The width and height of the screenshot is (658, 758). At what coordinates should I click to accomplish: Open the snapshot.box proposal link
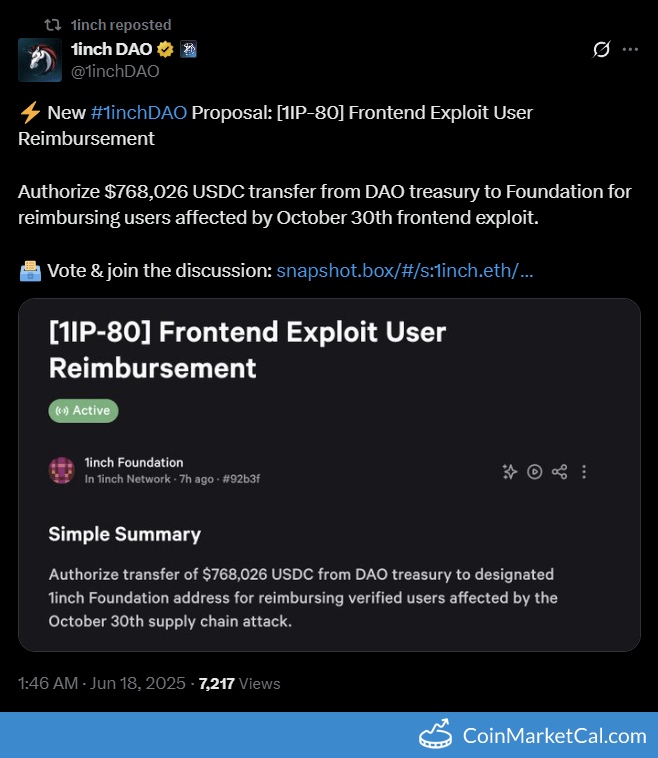coord(404,270)
